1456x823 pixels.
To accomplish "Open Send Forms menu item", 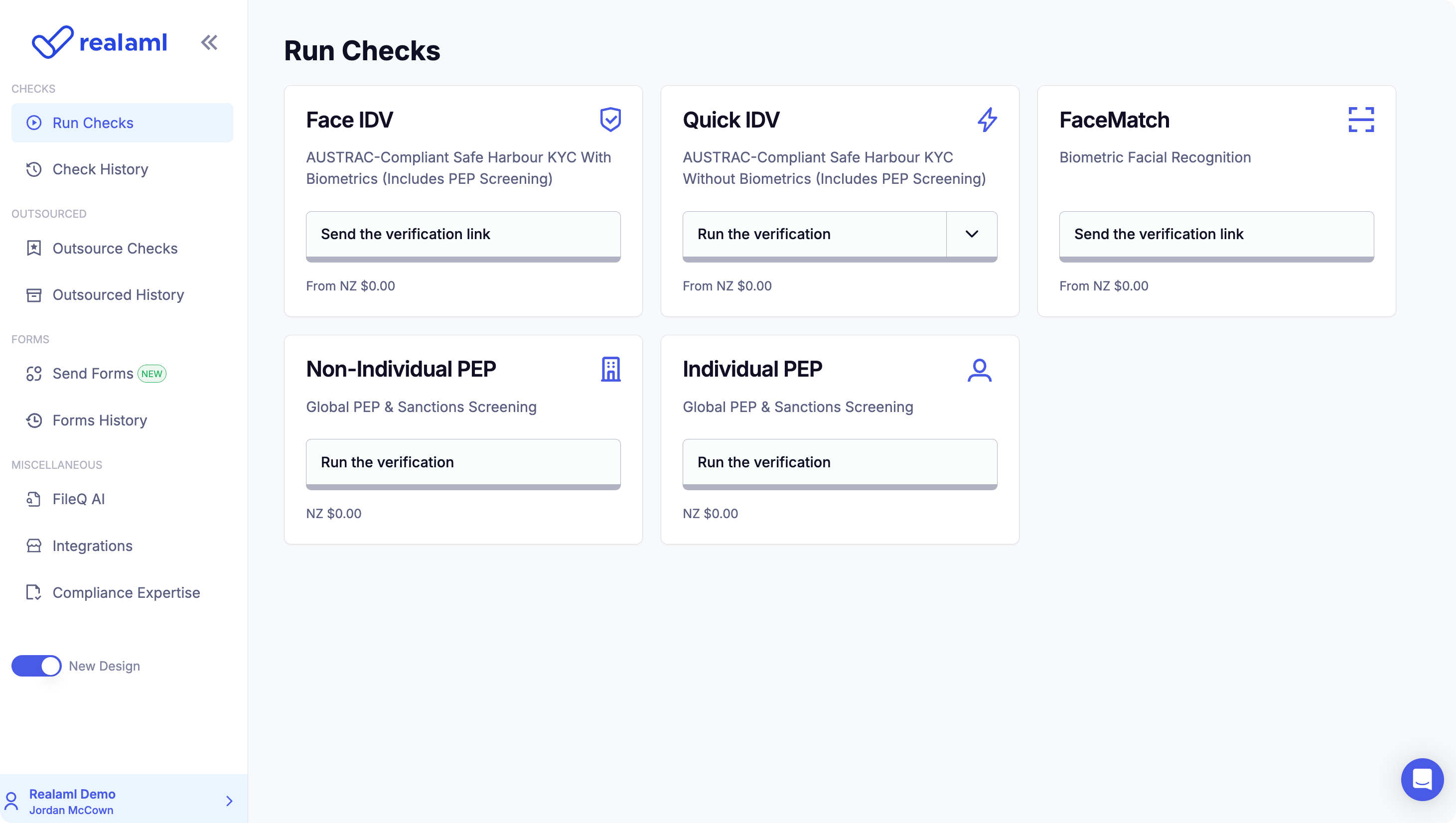I will tap(93, 374).
